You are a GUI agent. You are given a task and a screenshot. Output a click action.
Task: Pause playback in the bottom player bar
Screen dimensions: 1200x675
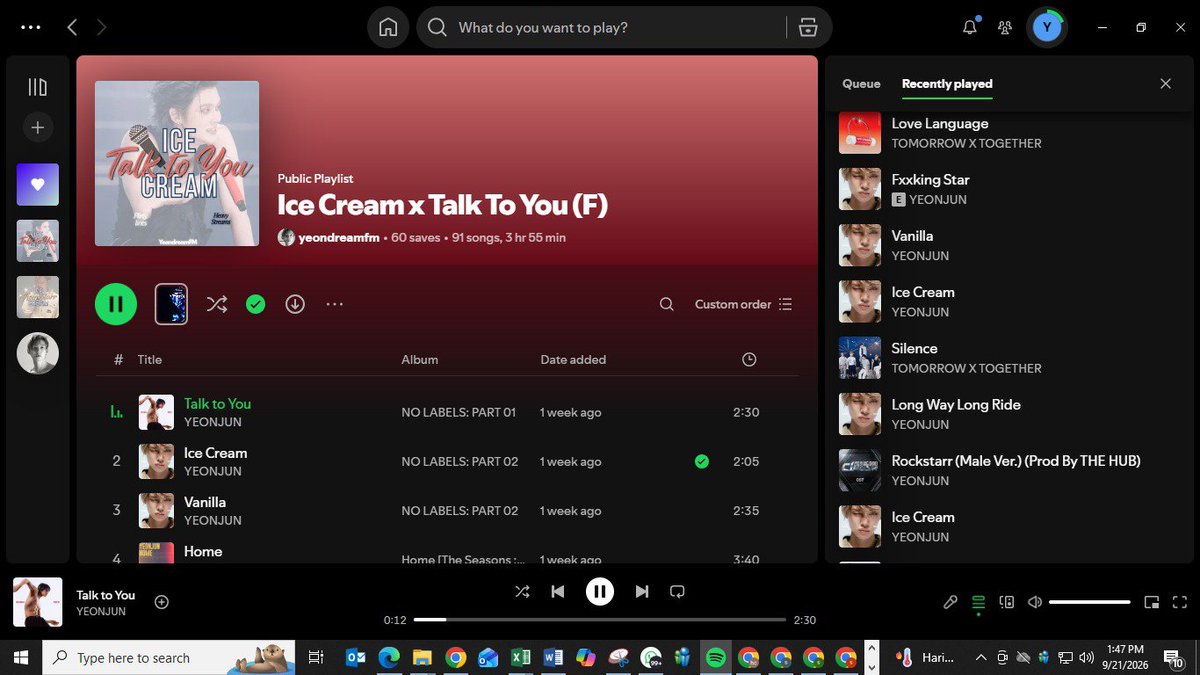[600, 591]
